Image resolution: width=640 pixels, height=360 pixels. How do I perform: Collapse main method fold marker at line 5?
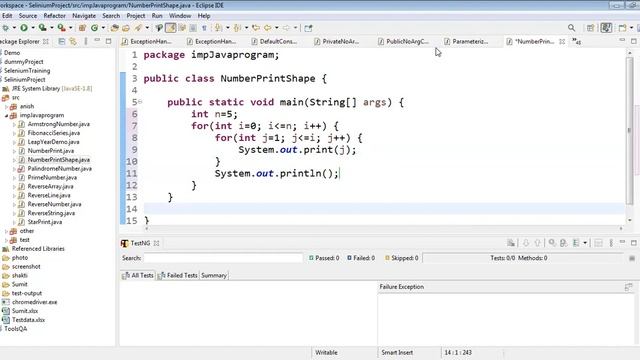pyautogui.click(x=140, y=102)
